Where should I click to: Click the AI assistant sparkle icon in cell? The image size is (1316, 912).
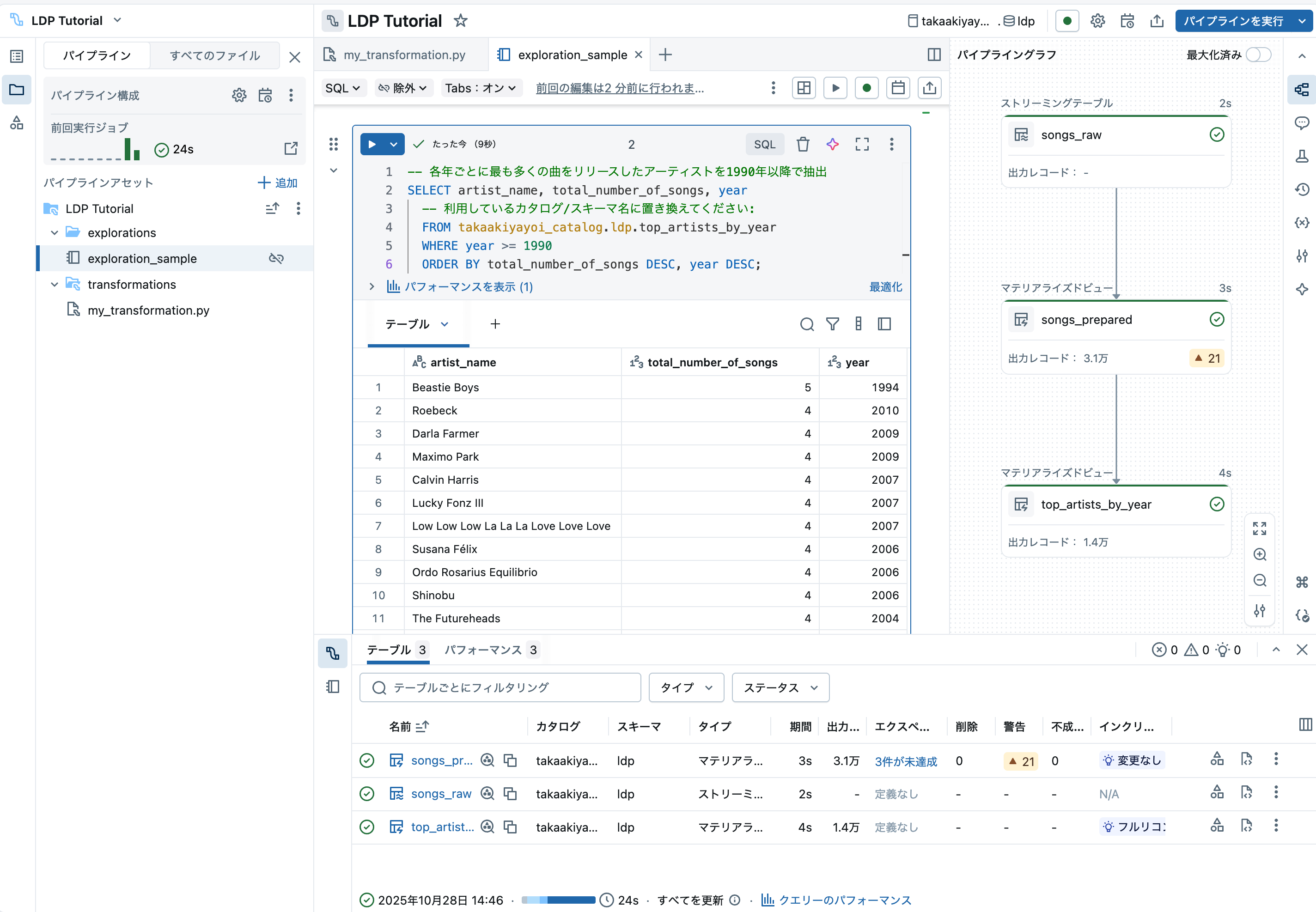point(832,144)
